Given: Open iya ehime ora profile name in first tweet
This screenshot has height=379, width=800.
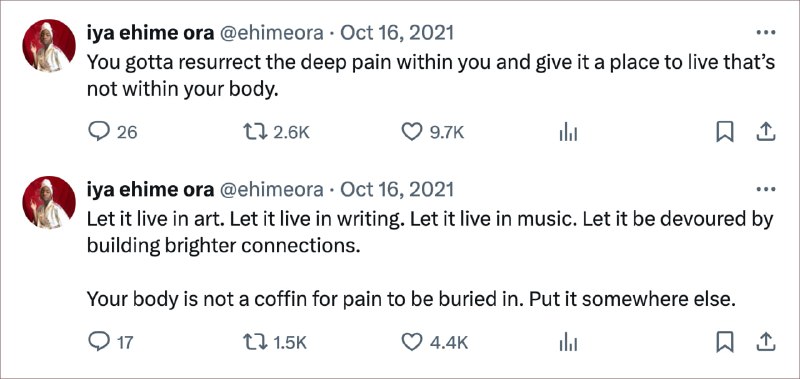Looking at the screenshot, I should pyautogui.click(x=151, y=33).
